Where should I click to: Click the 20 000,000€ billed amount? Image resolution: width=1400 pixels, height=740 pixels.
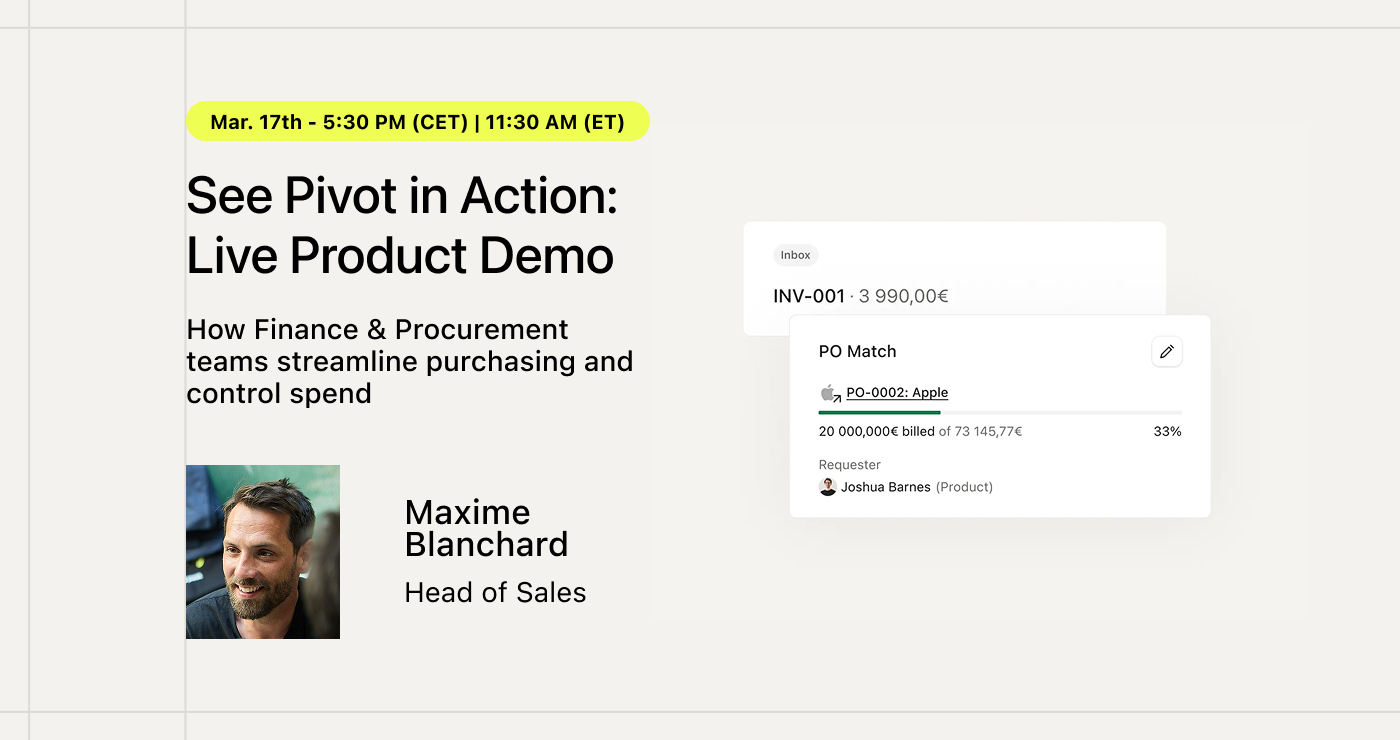click(x=877, y=432)
